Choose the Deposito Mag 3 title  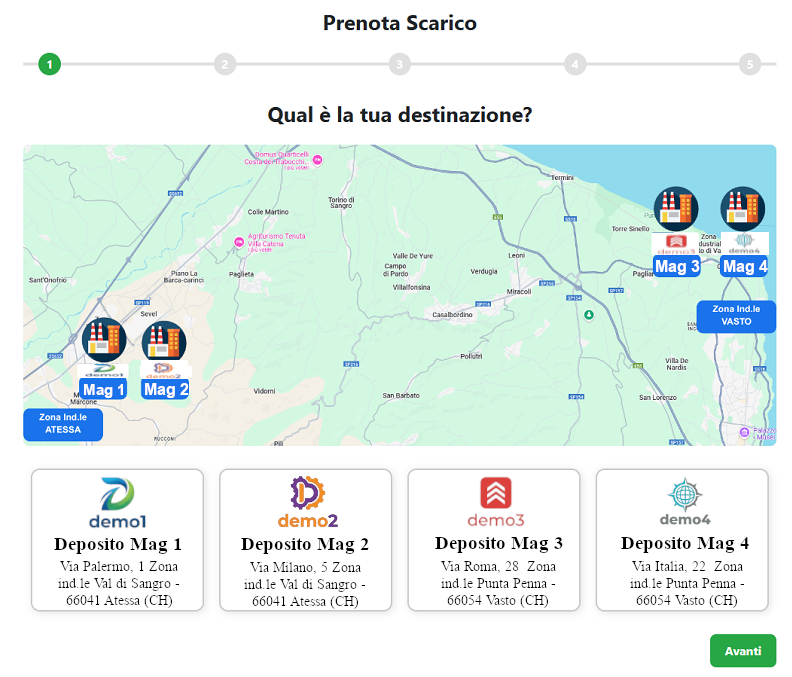[x=499, y=543]
